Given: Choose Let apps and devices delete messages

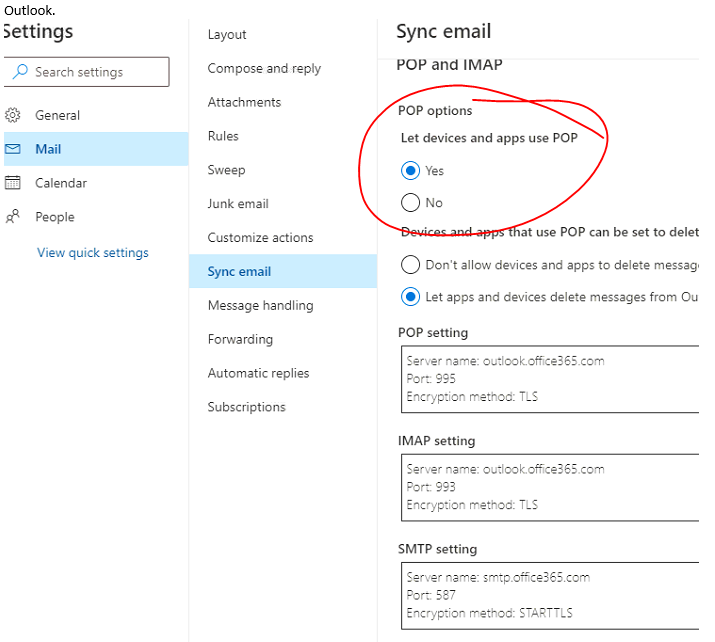Looking at the screenshot, I should click(410, 297).
